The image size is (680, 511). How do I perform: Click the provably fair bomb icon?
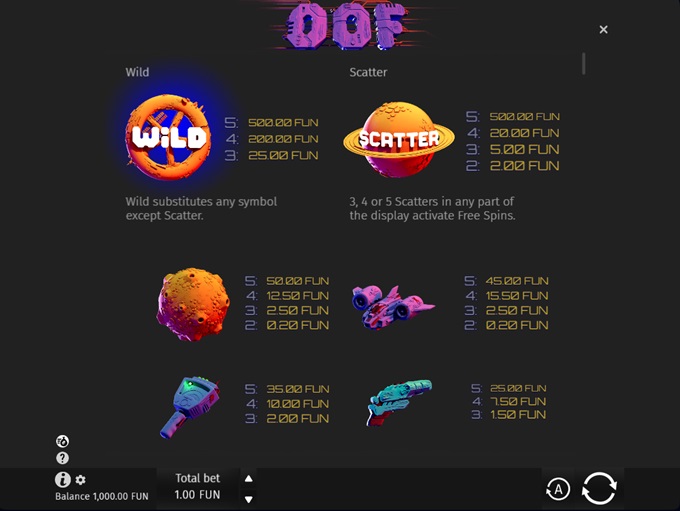coord(62,441)
